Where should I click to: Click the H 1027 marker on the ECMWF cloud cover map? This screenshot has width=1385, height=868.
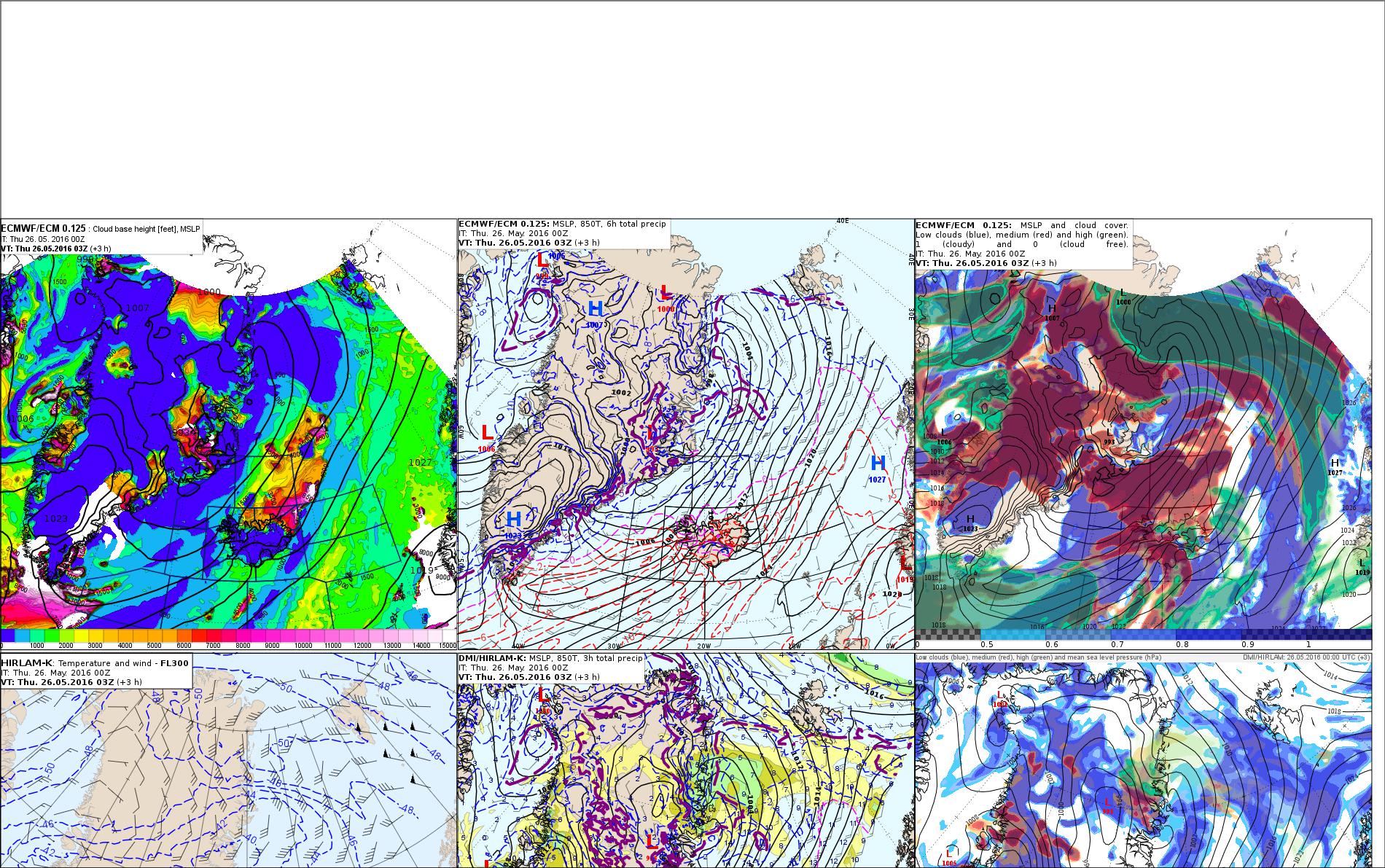(1335, 467)
